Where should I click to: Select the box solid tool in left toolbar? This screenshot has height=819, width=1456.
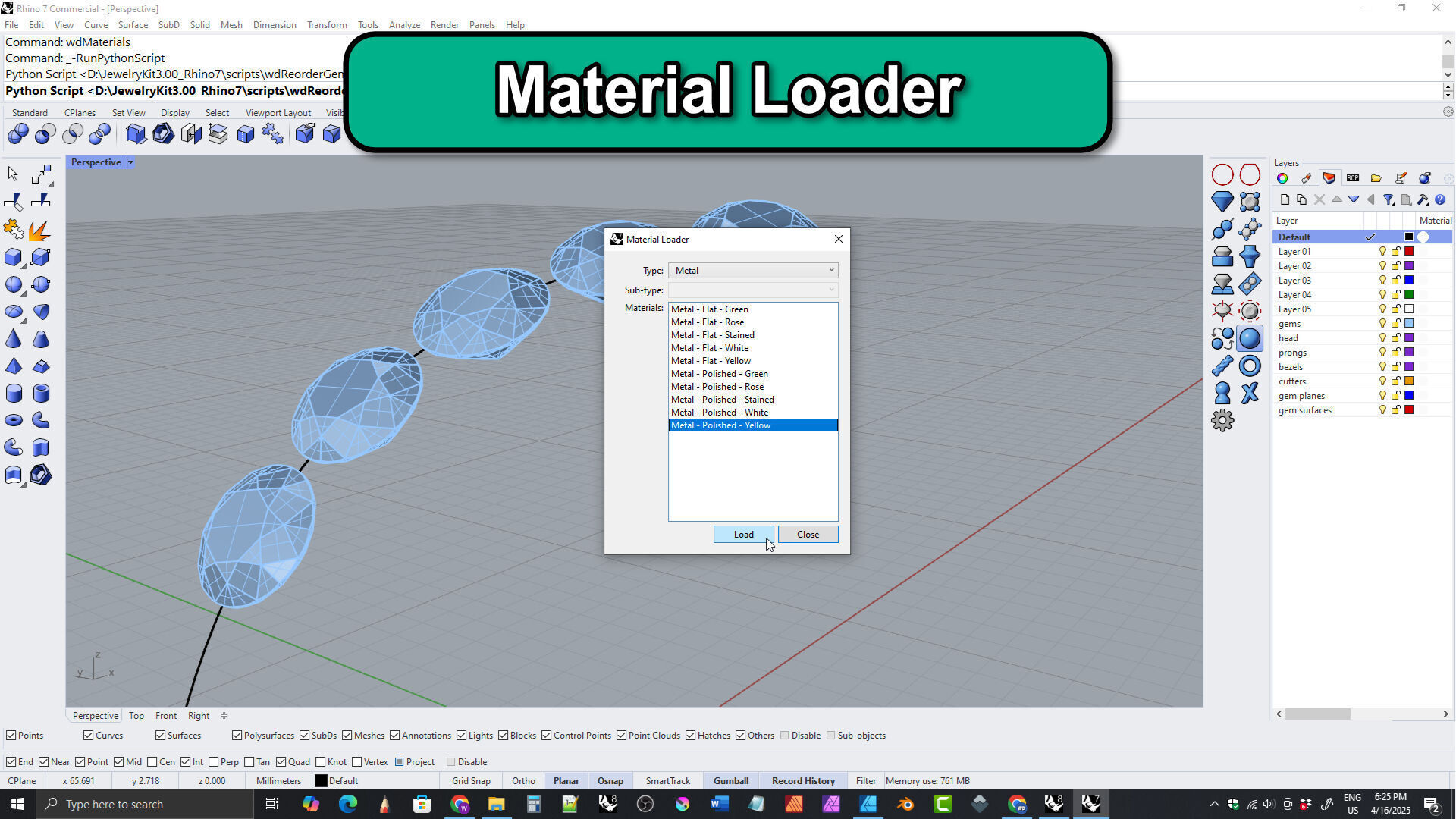click(x=14, y=257)
